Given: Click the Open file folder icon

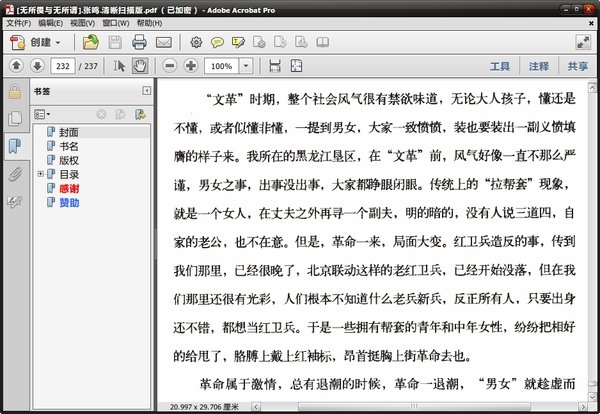Looking at the screenshot, I should [91, 42].
